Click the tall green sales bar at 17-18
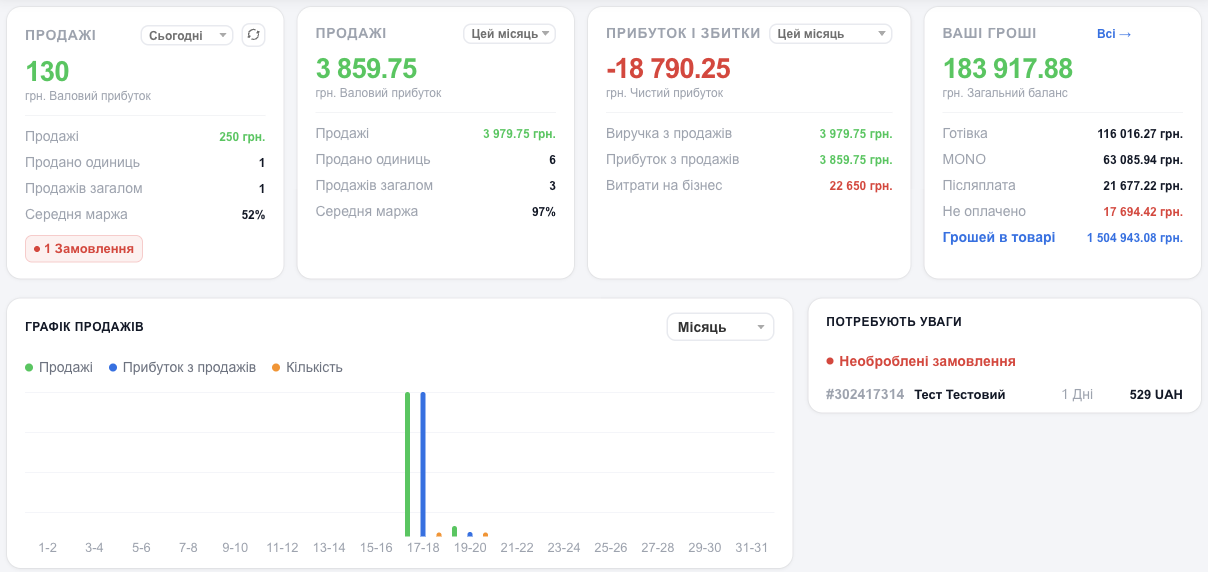The image size is (1208, 572). 408,464
